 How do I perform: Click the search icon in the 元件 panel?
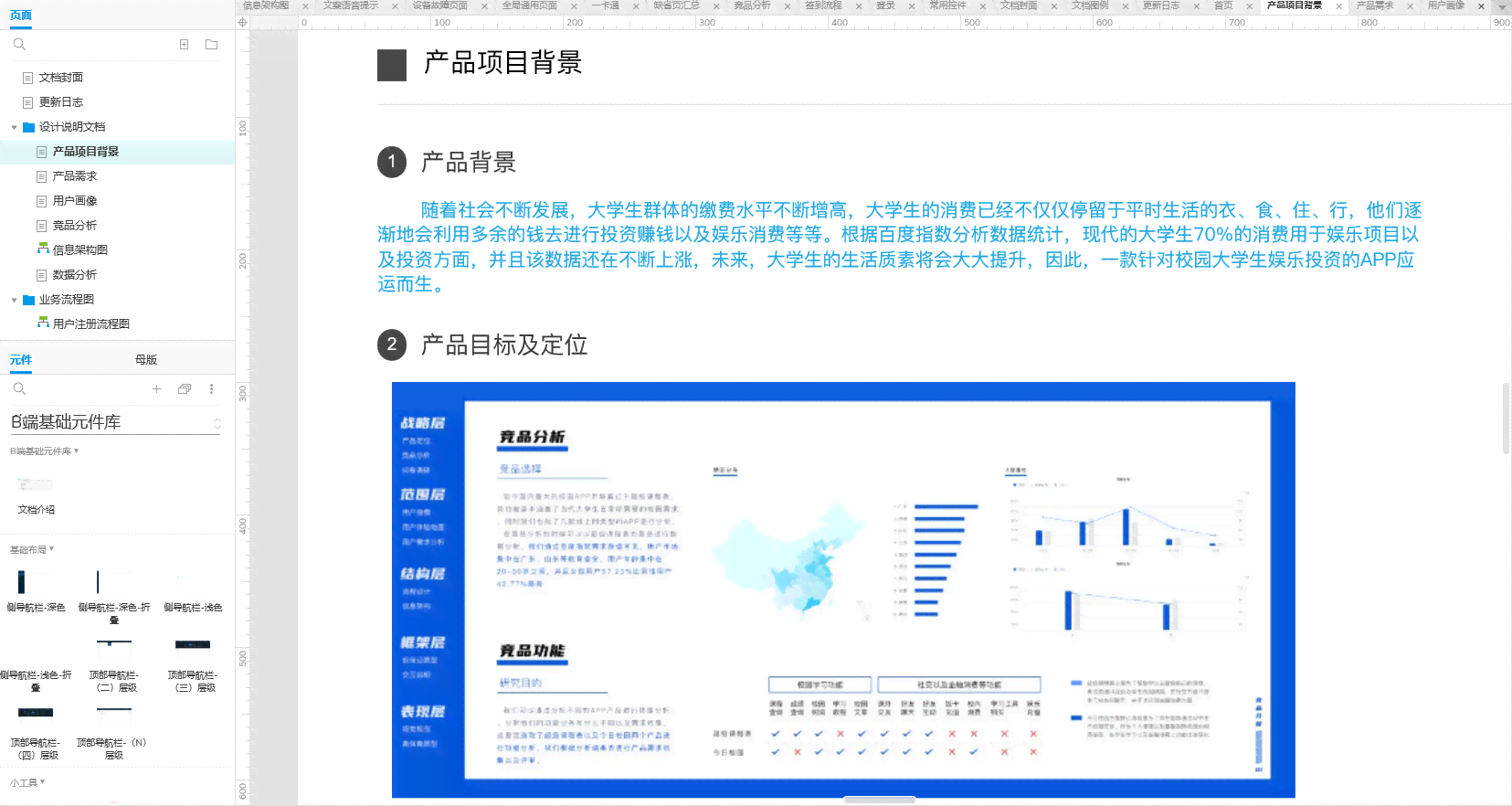19,389
